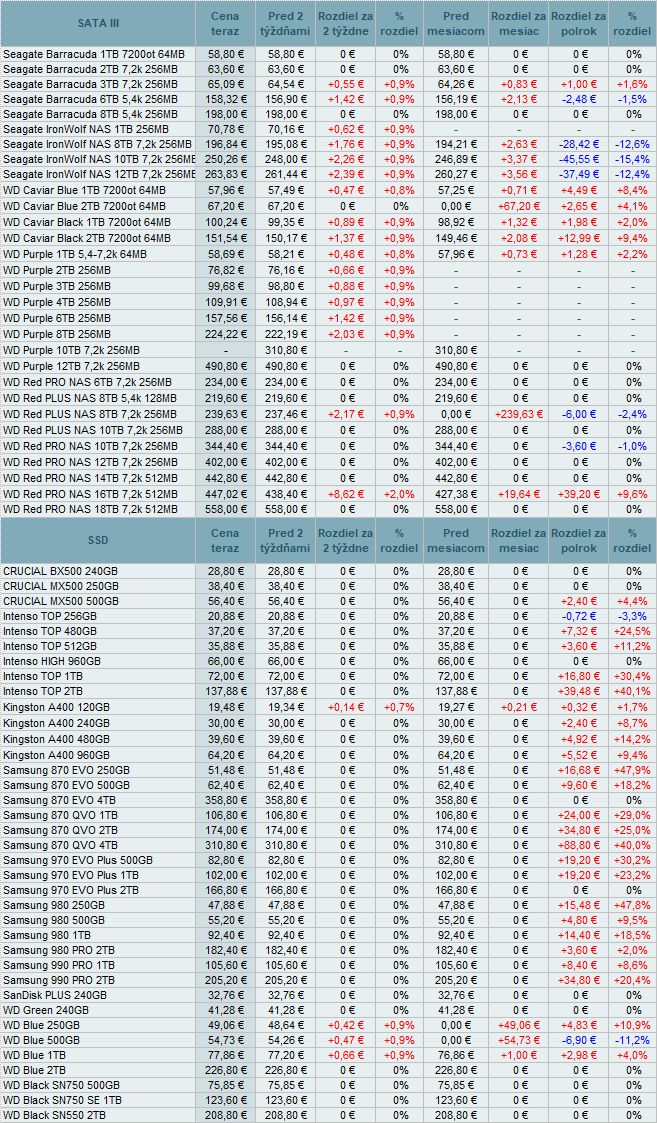Viewport: 657px width, 1123px height.
Task: Click the +49,06 € monthly difference
Action: click(x=521, y=1026)
